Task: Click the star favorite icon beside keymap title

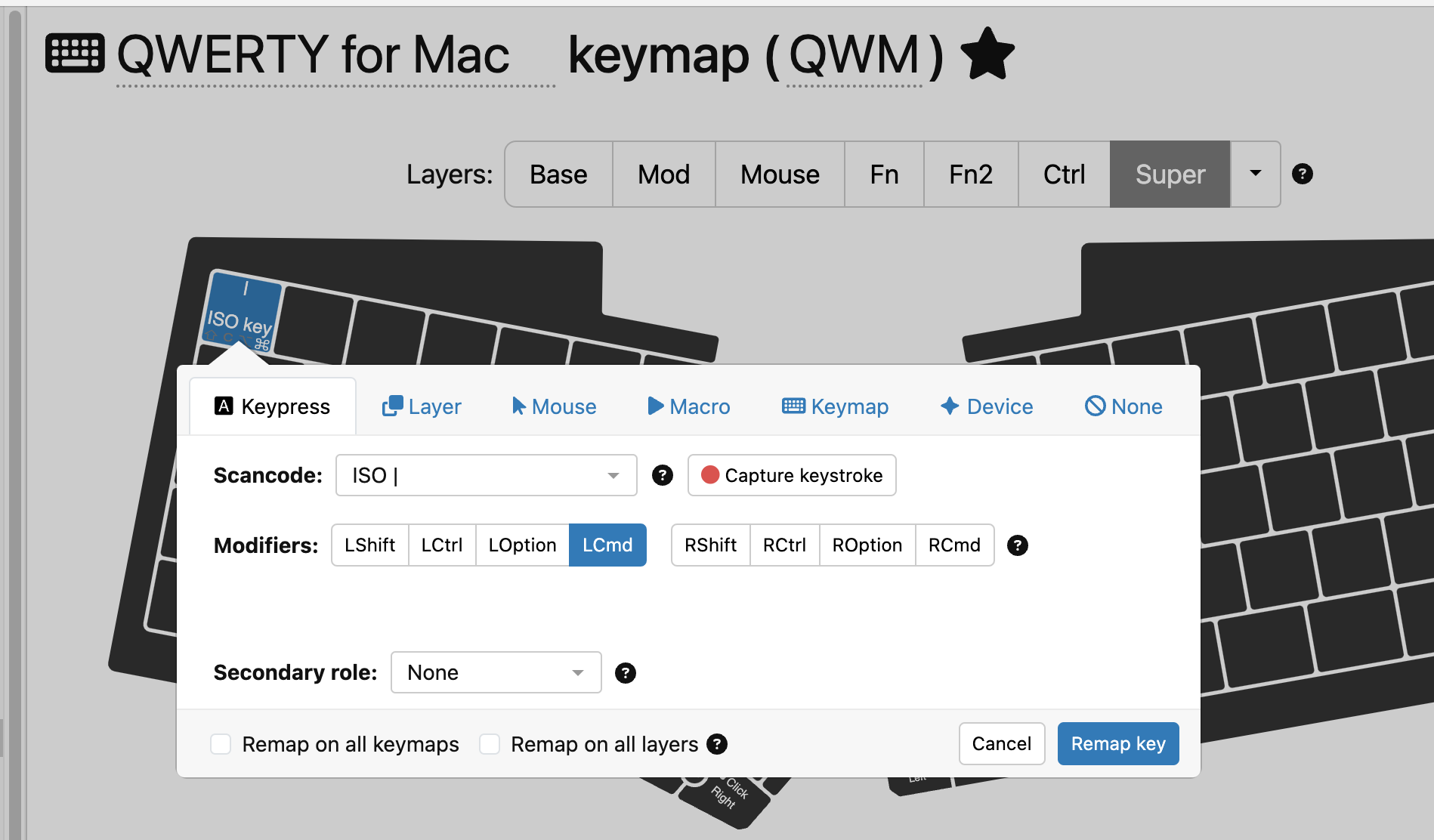Action: tap(987, 54)
